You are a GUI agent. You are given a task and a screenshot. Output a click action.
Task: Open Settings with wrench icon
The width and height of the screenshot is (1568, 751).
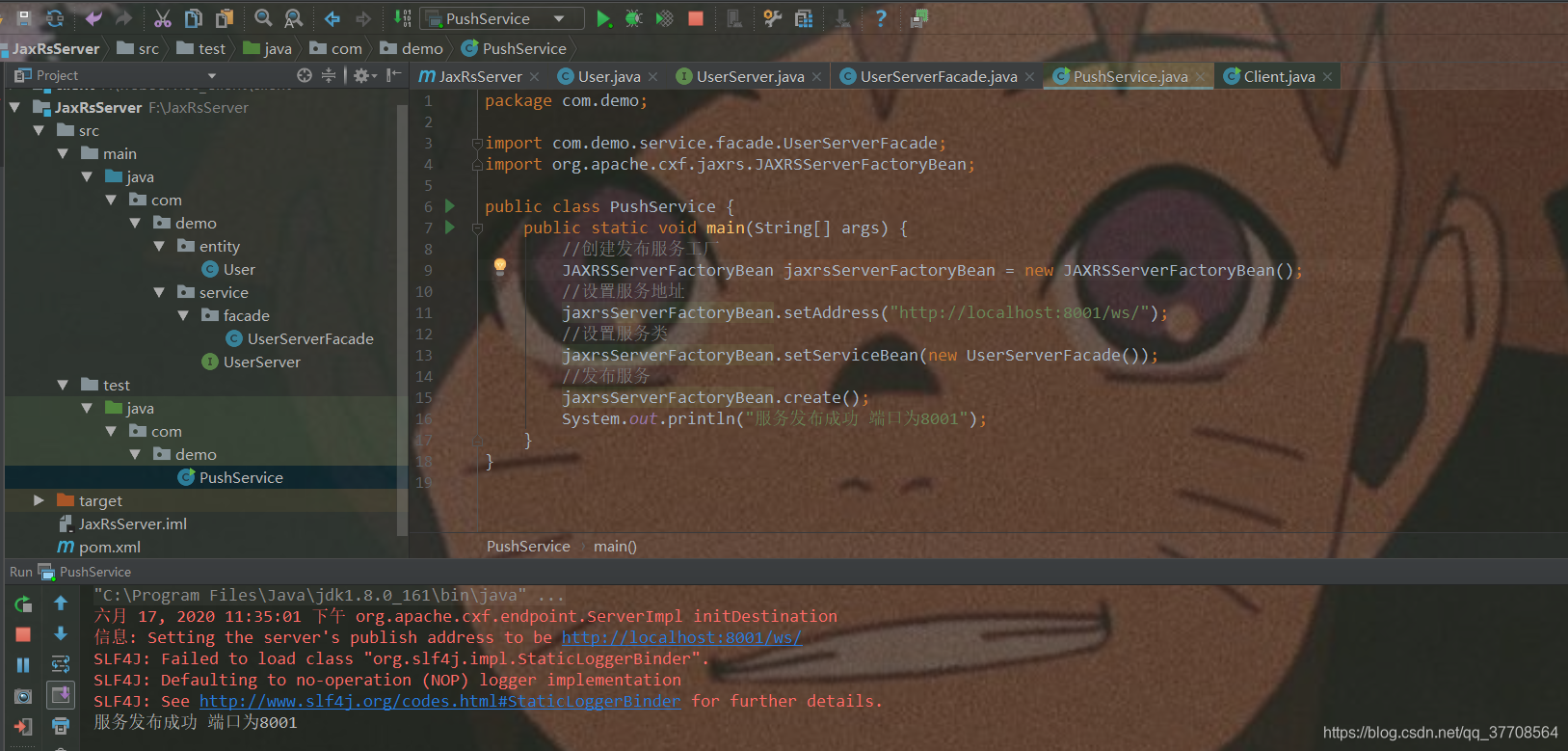773,18
